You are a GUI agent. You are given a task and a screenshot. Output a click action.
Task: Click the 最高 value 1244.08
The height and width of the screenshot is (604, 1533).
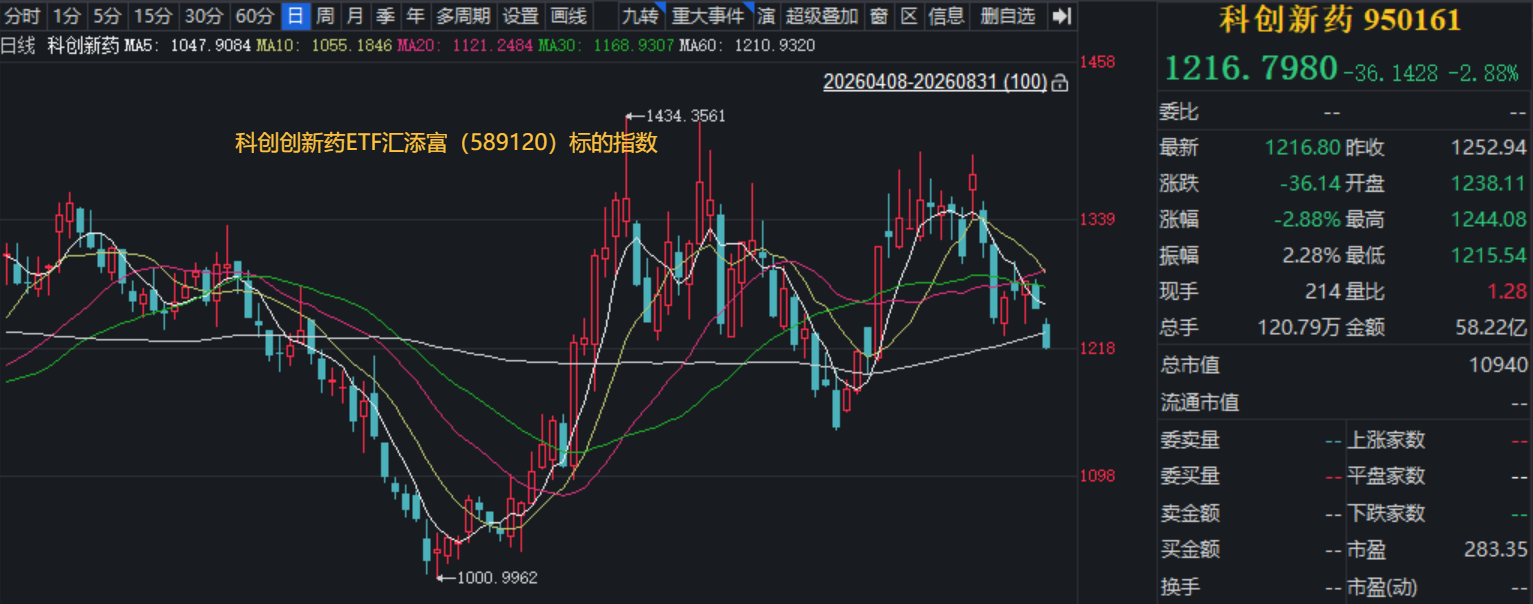(1489, 219)
